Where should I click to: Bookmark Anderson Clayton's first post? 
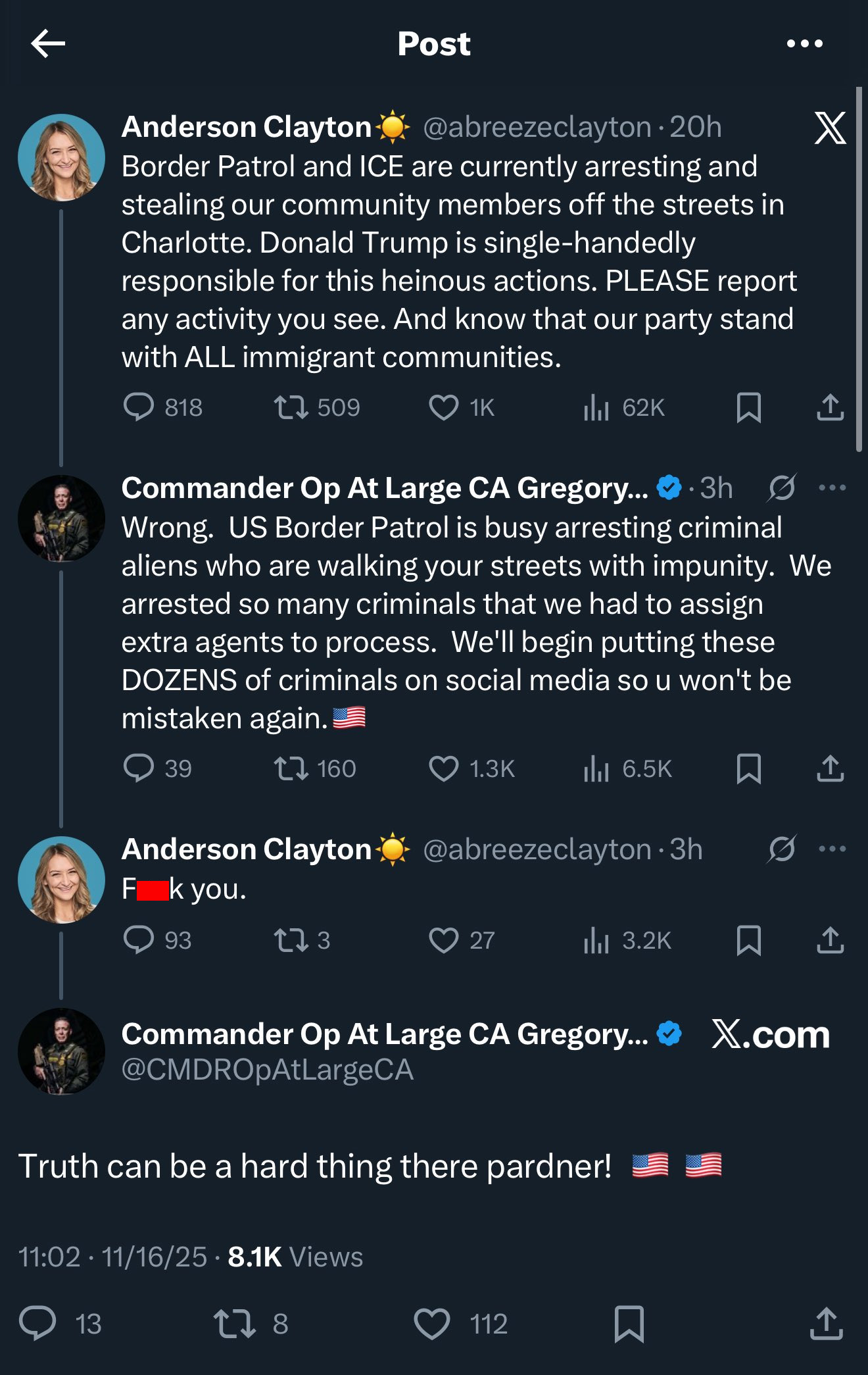(748, 407)
